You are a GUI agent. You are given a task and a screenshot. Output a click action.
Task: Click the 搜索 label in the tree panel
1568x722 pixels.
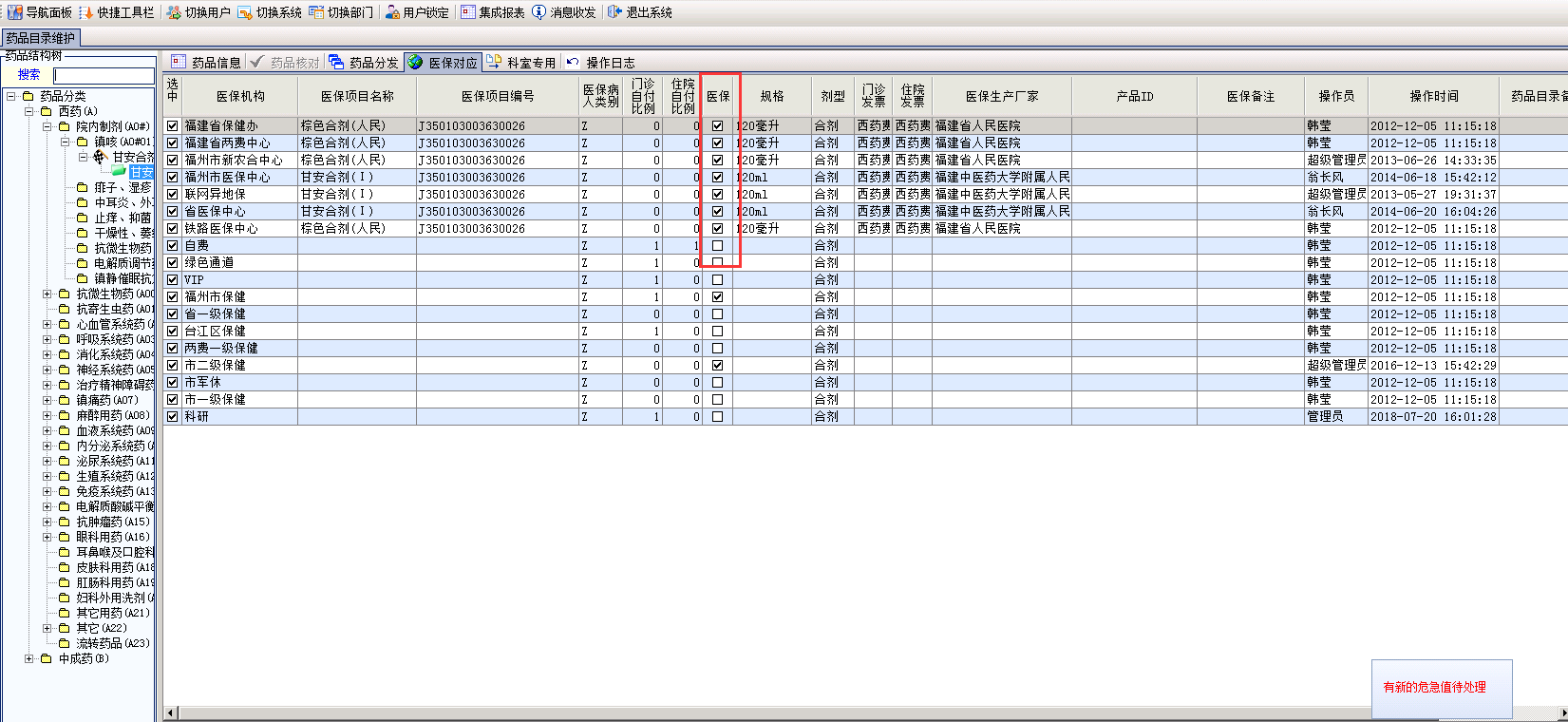tap(29, 74)
